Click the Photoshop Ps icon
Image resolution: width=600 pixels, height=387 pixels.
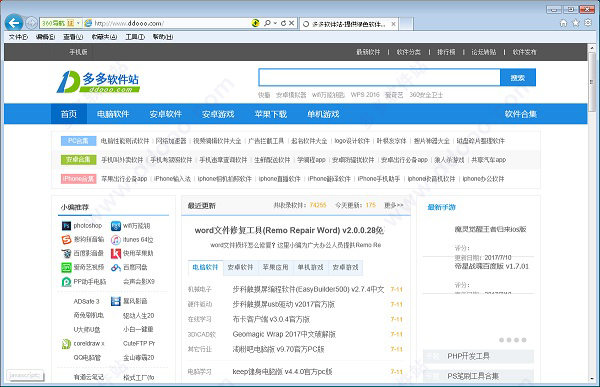pos(66,226)
